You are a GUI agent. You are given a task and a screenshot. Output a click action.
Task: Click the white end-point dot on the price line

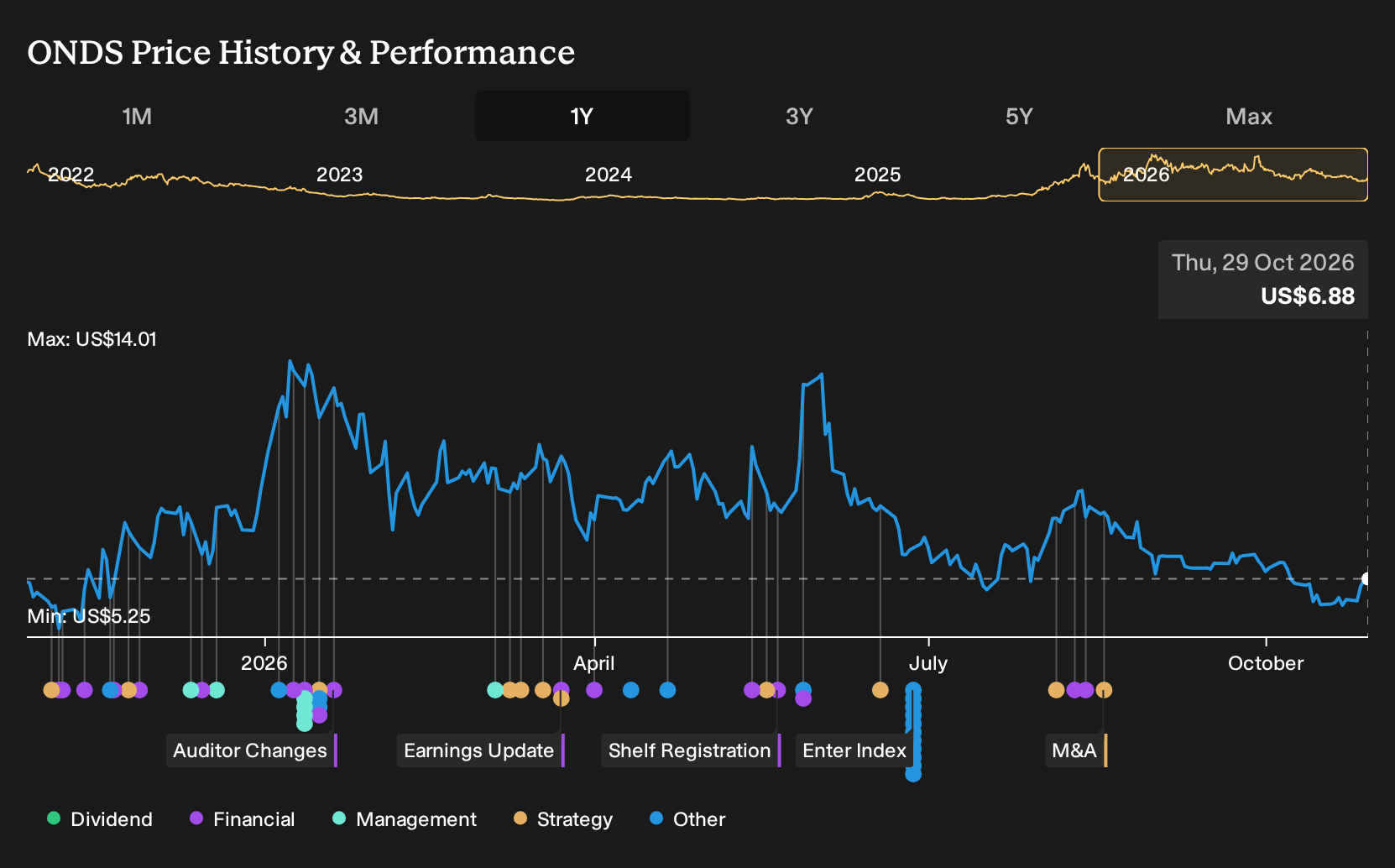point(1366,579)
